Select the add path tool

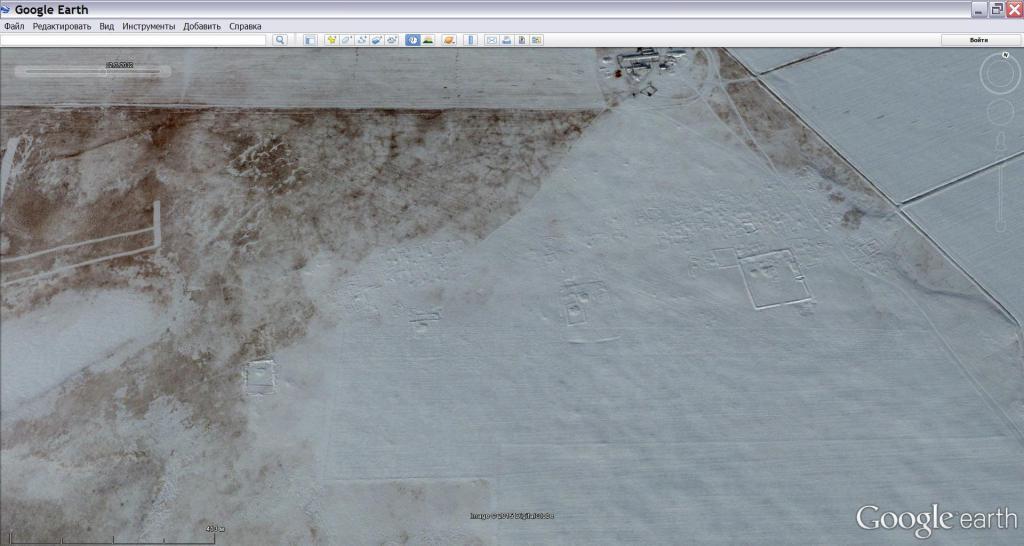pyautogui.click(x=362, y=40)
